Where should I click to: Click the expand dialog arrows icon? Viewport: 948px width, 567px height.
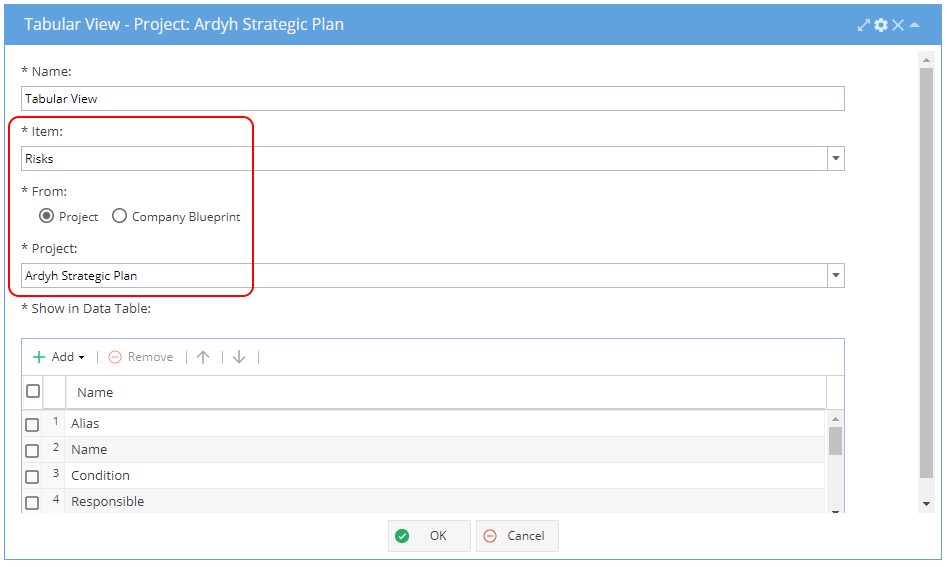[863, 25]
